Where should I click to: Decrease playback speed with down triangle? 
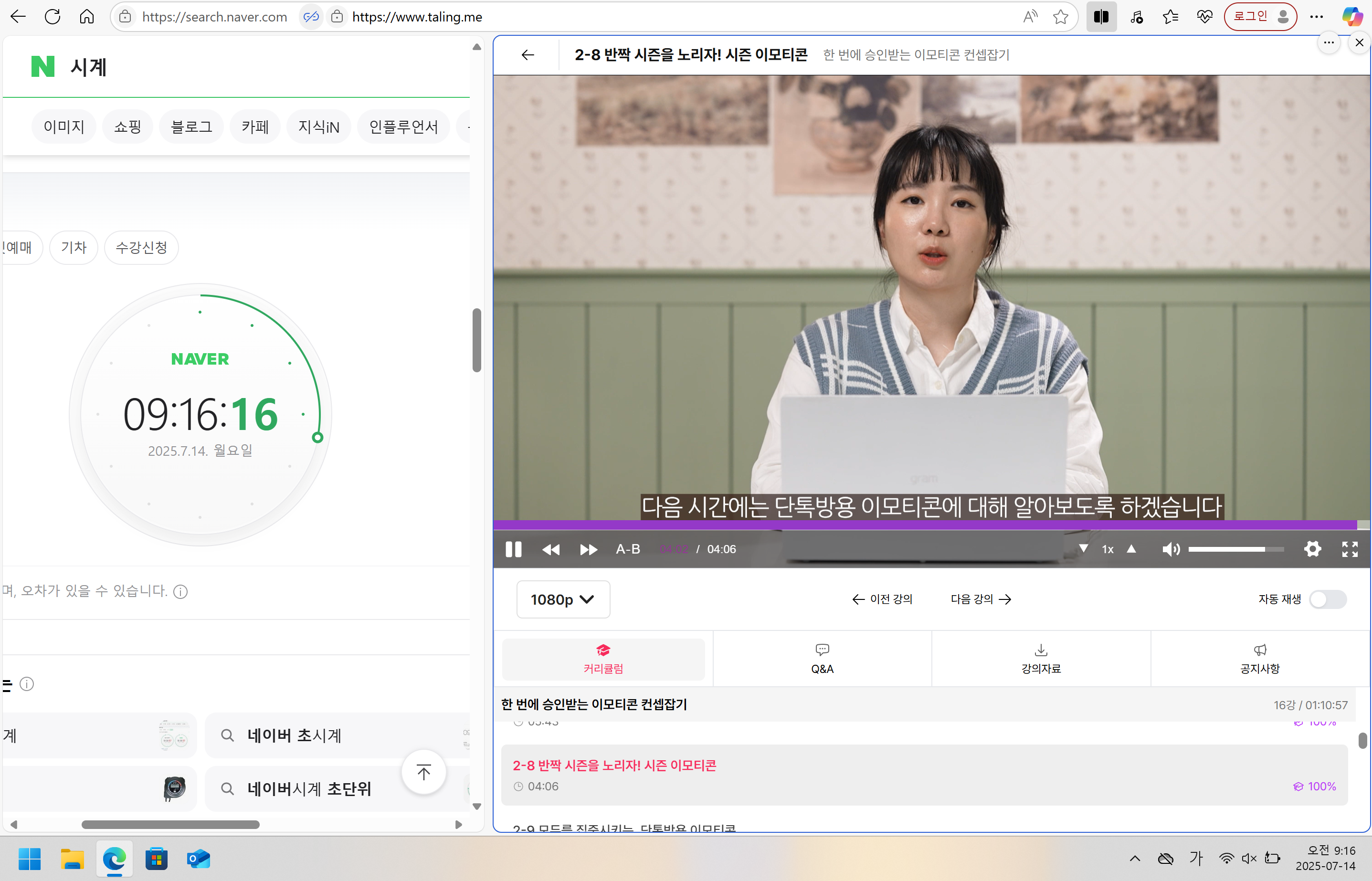[1083, 549]
